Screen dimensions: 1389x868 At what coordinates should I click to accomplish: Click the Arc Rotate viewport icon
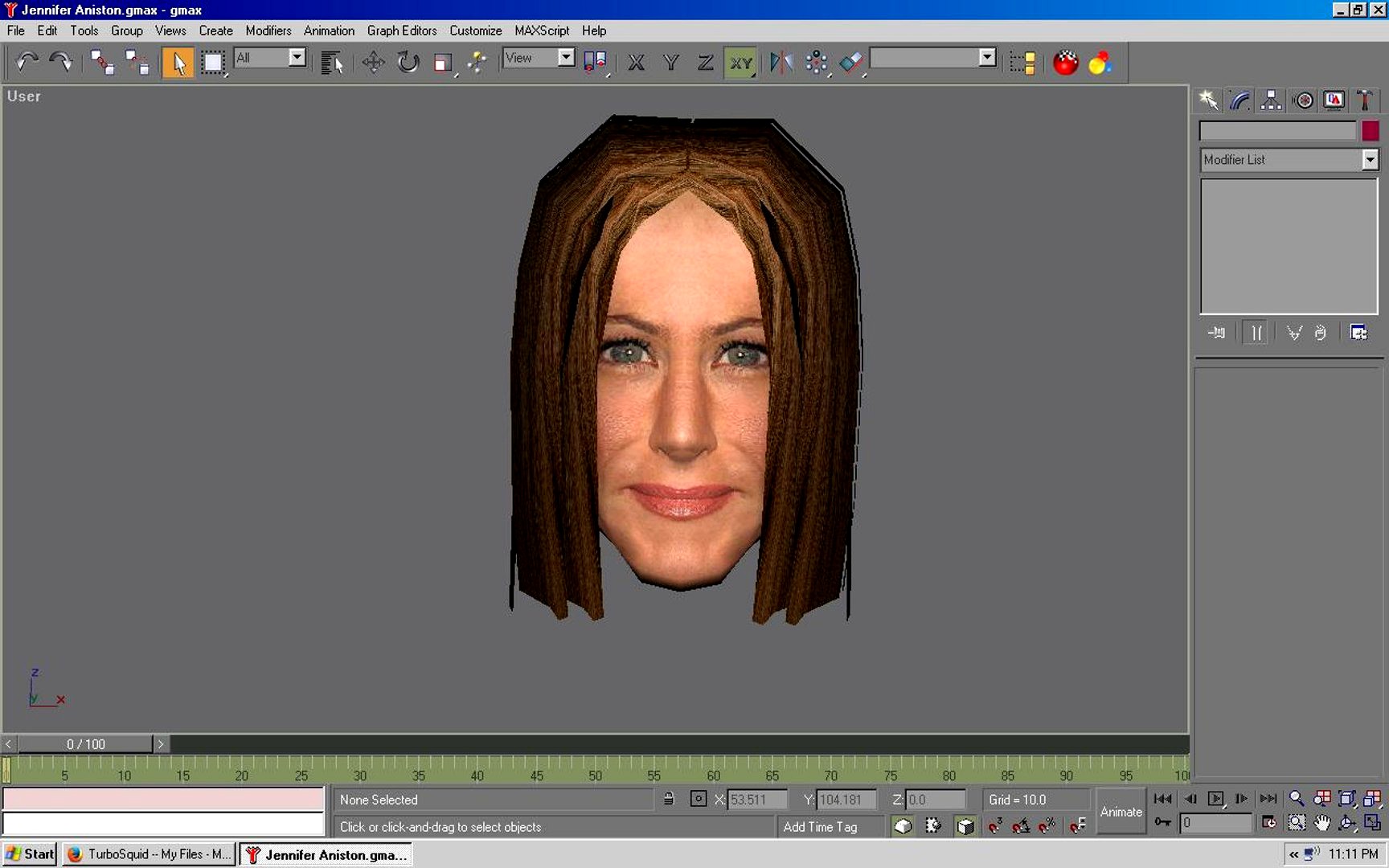(1346, 822)
